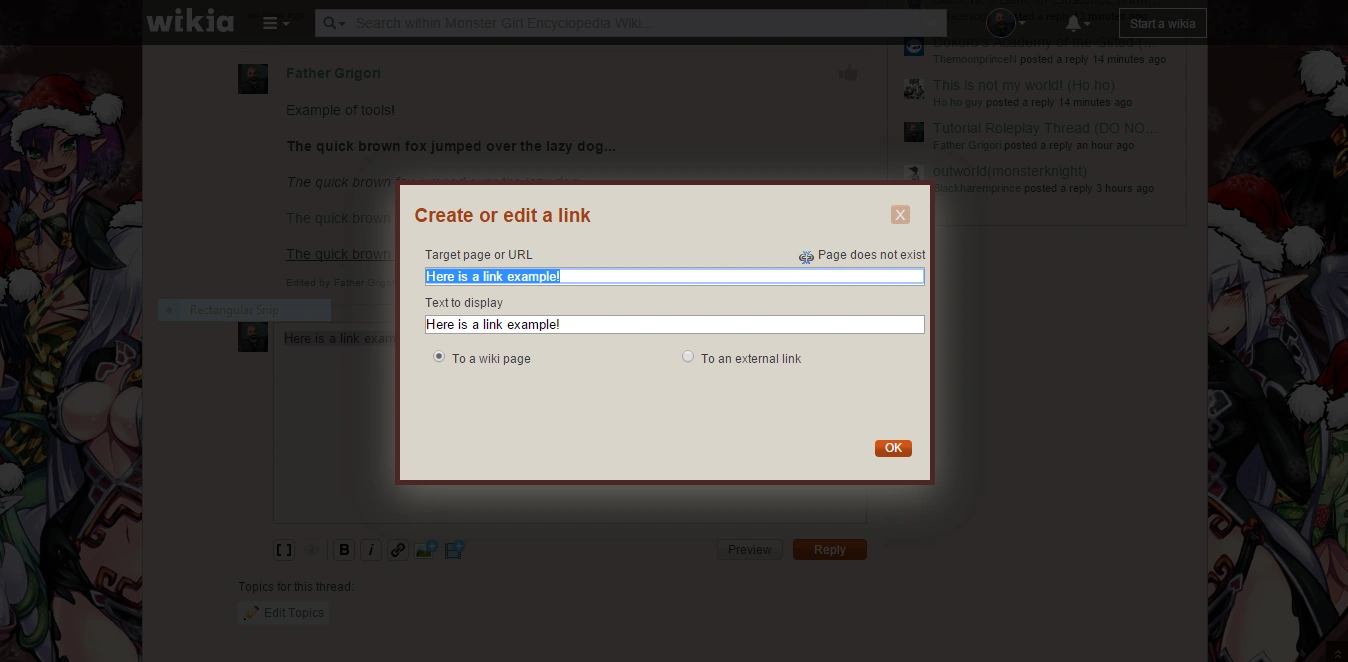Open the user avatar account dropdown
The image size is (1348, 662).
[1006, 23]
